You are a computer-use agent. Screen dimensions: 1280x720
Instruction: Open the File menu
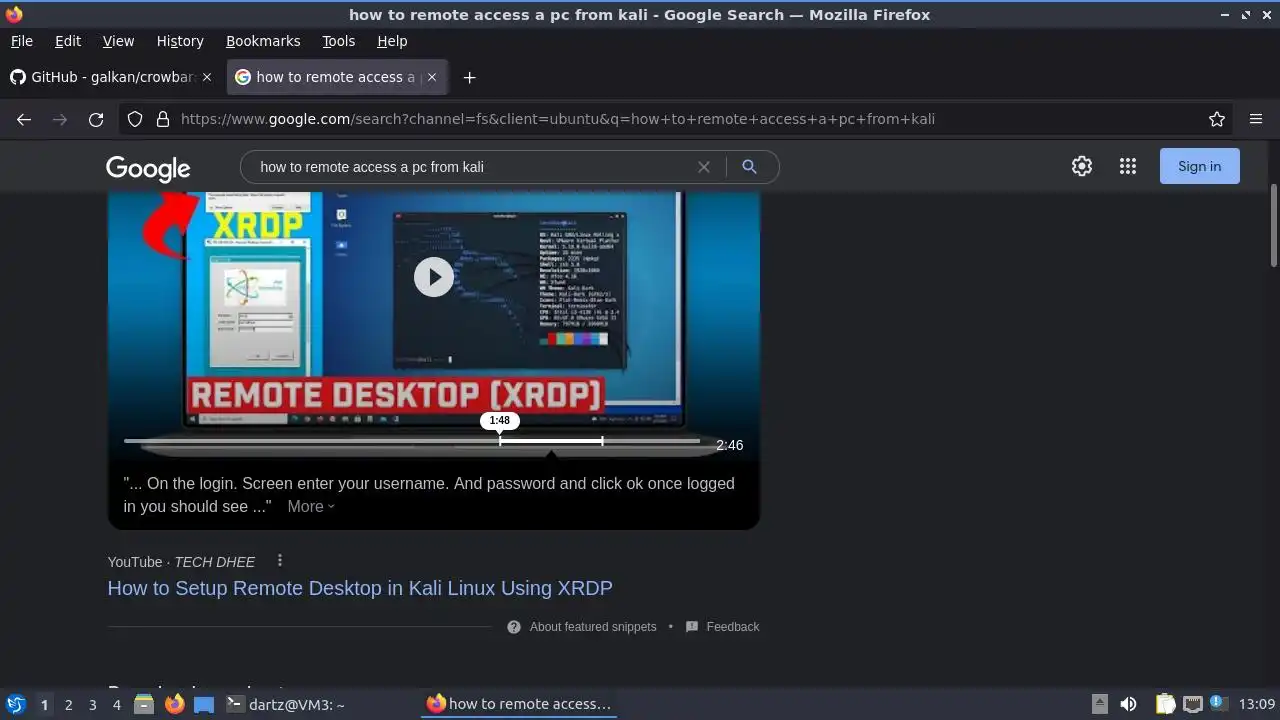pos(21,41)
